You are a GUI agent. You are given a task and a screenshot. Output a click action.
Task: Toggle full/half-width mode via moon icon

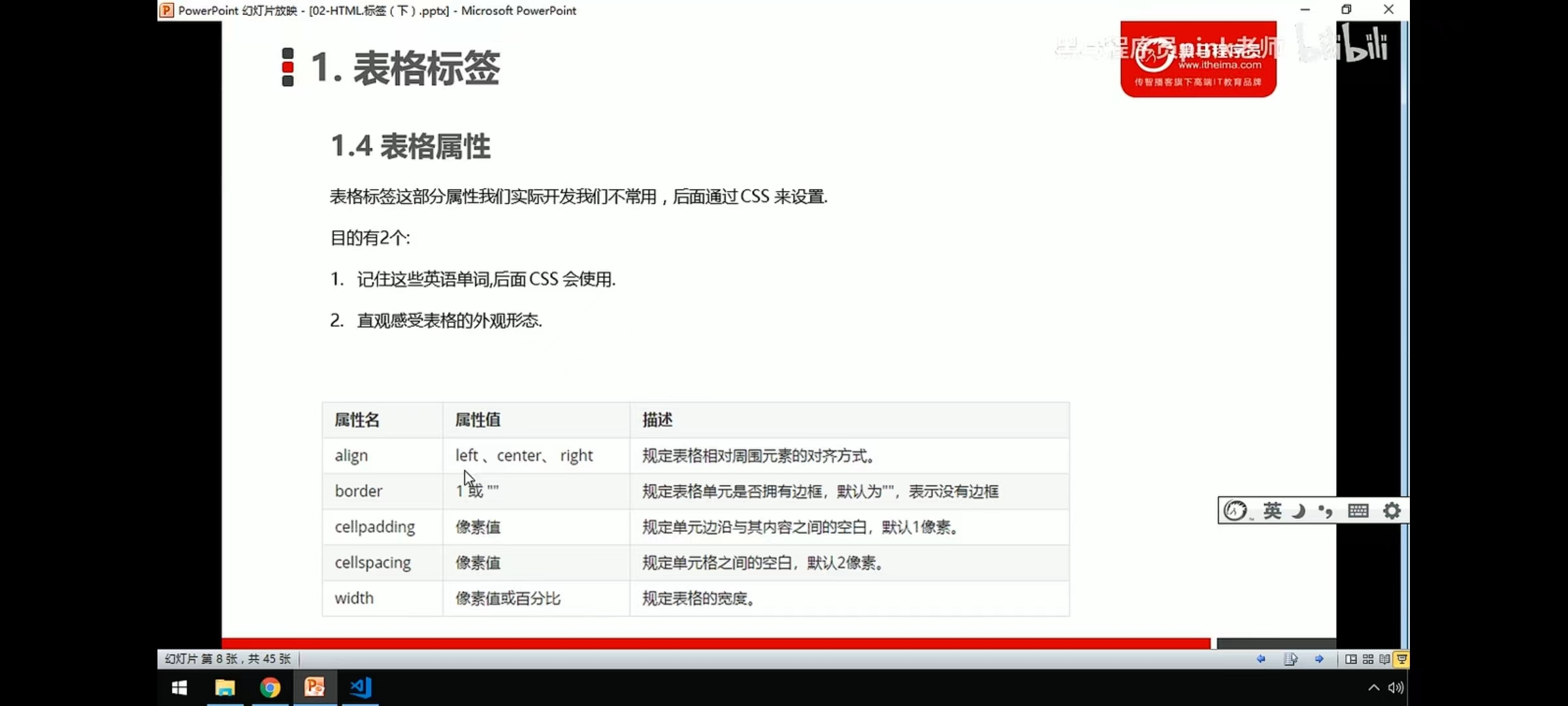[1298, 511]
